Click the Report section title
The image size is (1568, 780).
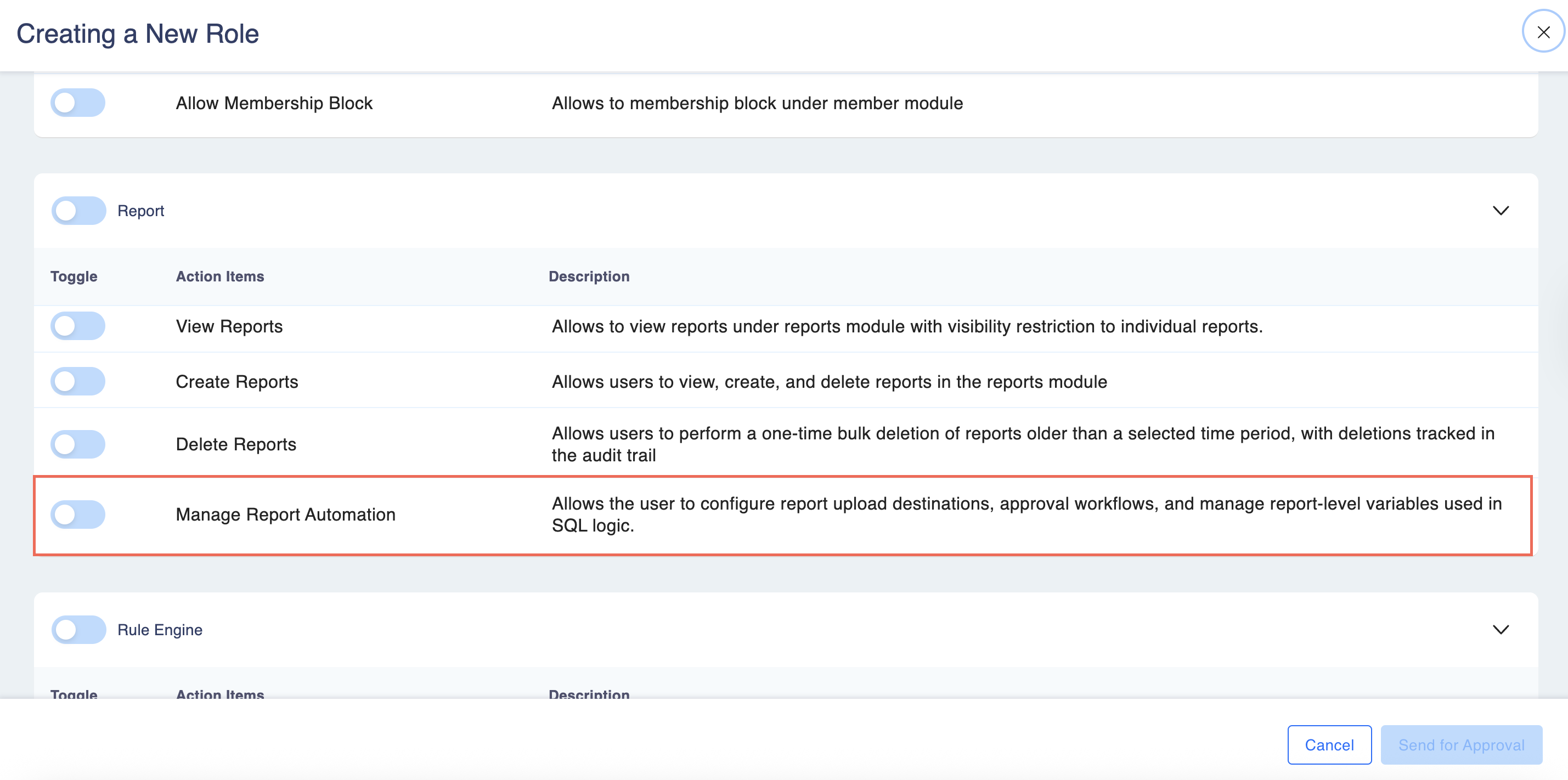coord(140,211)
